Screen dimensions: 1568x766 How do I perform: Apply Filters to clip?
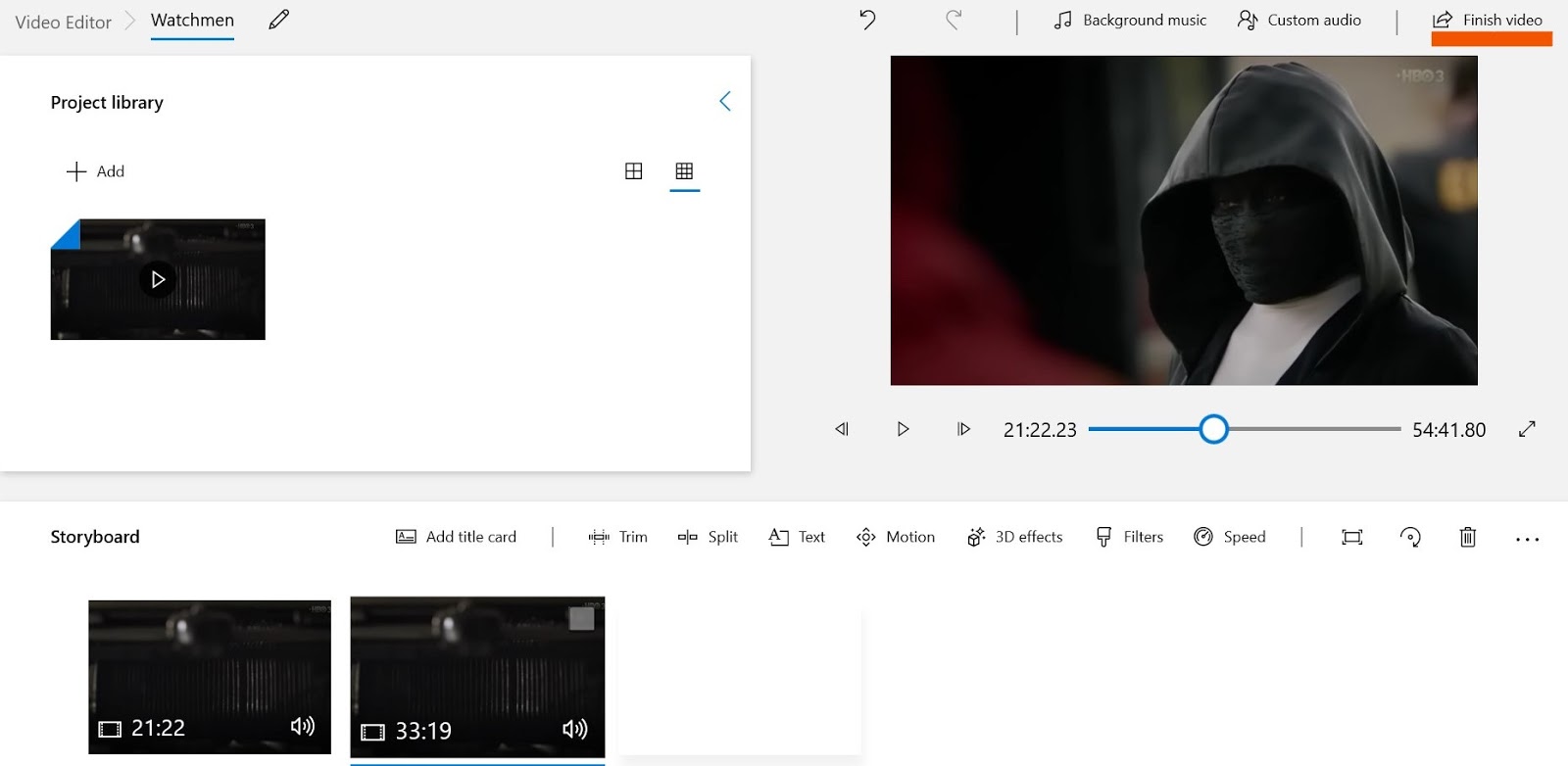pyautogui.click(x=1129, y=537)
